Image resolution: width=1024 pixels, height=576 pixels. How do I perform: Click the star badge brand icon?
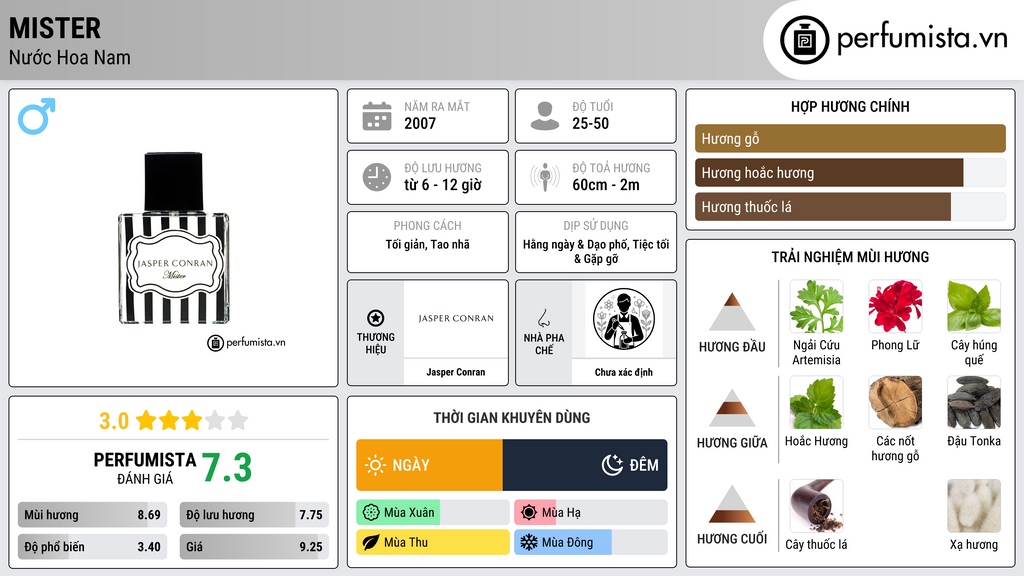click(376, 318)
